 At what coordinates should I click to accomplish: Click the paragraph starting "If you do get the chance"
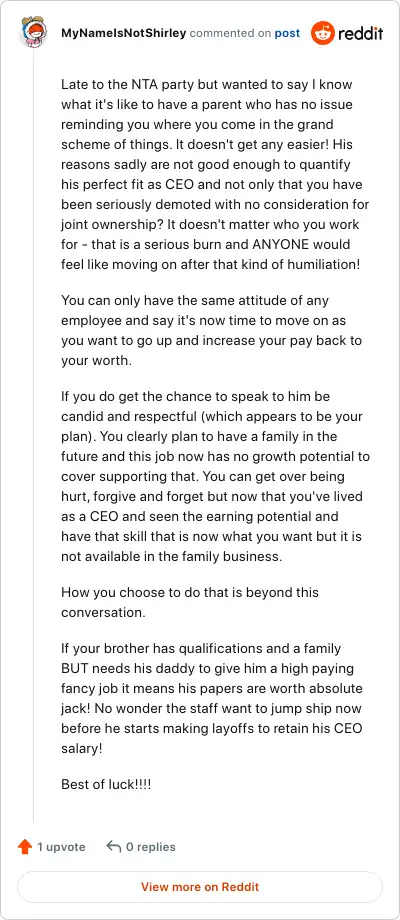[215, 476]
